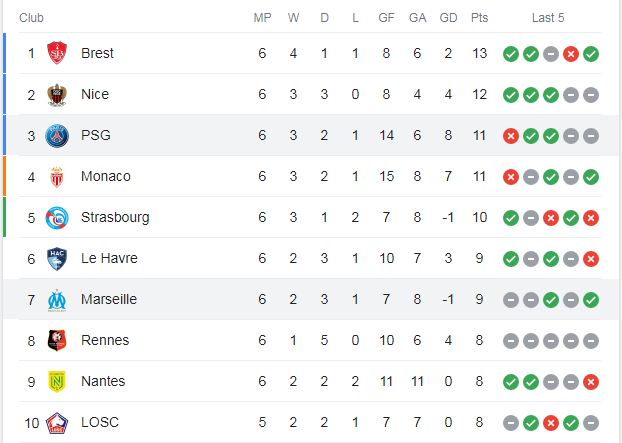
Task: Click the Rennes team name
Action: 105,340
